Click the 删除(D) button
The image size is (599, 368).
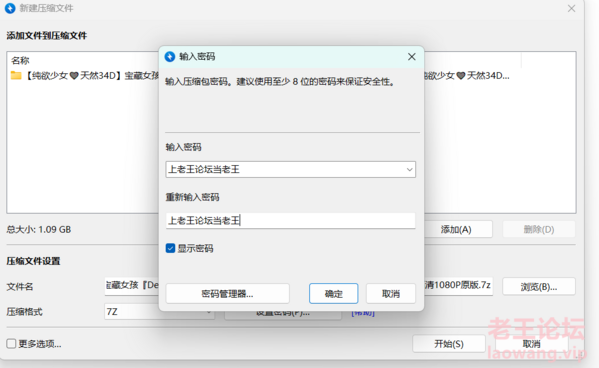539,229
